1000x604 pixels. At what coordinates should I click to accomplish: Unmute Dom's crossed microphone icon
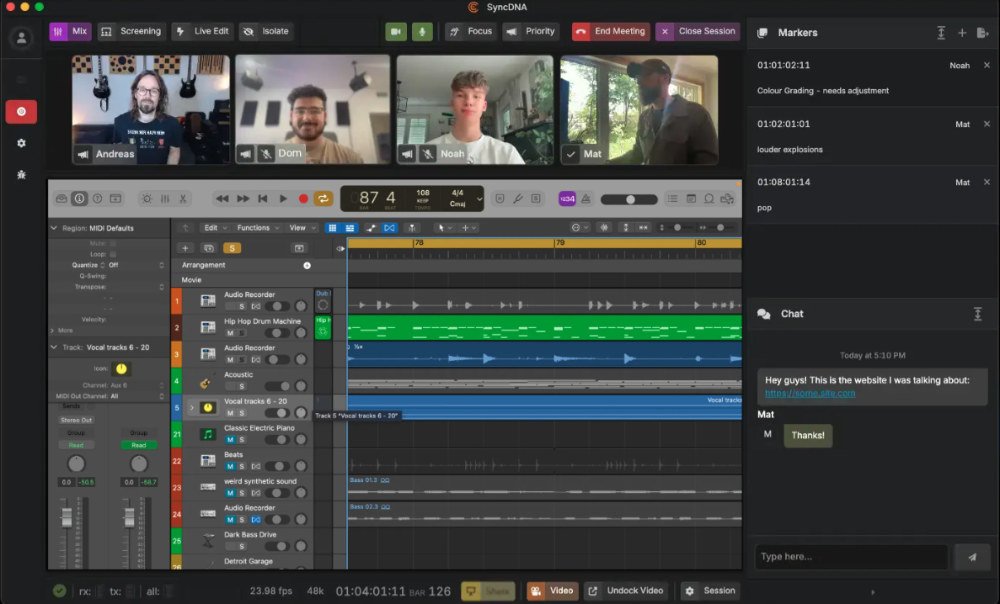[266, 154]
